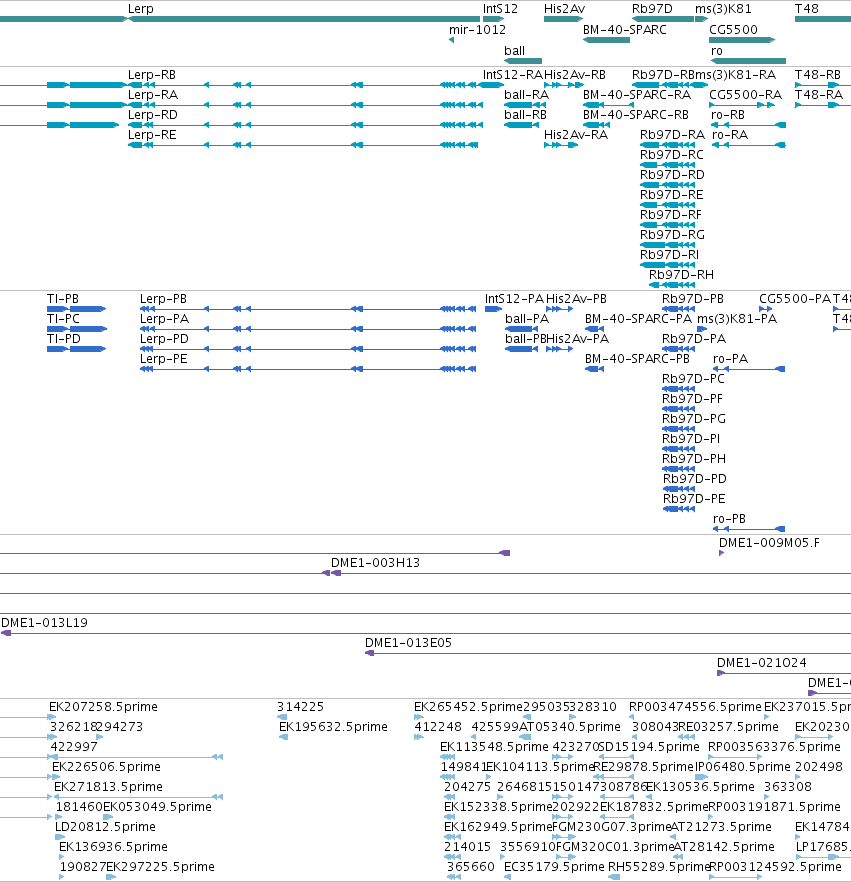Click the Tl-PB protein label
This screenshot has width=851, height=882.
pos(63,299)
